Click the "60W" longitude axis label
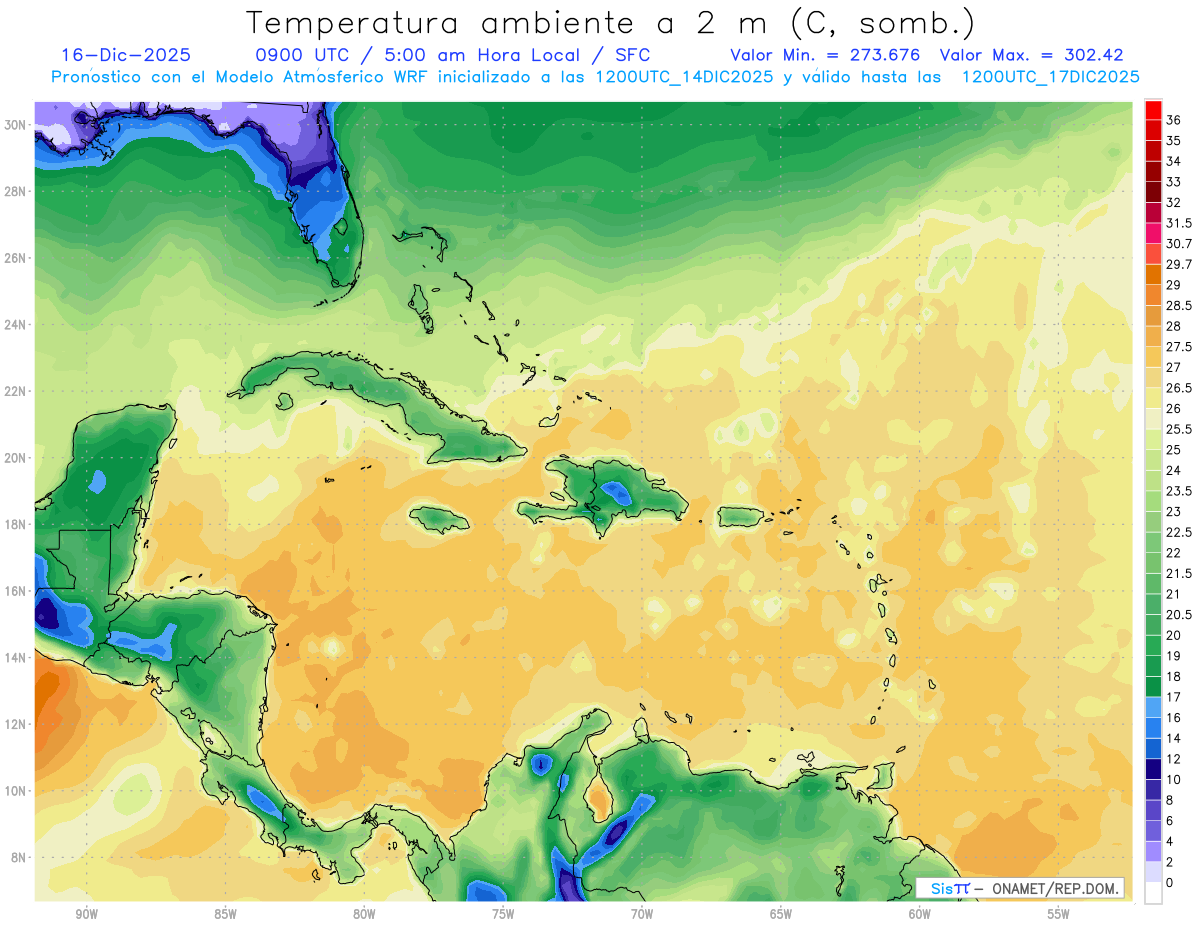Image resolution: width=1200 pixels, height=927 pixels. pyautogui.click(x=920, y=914)
